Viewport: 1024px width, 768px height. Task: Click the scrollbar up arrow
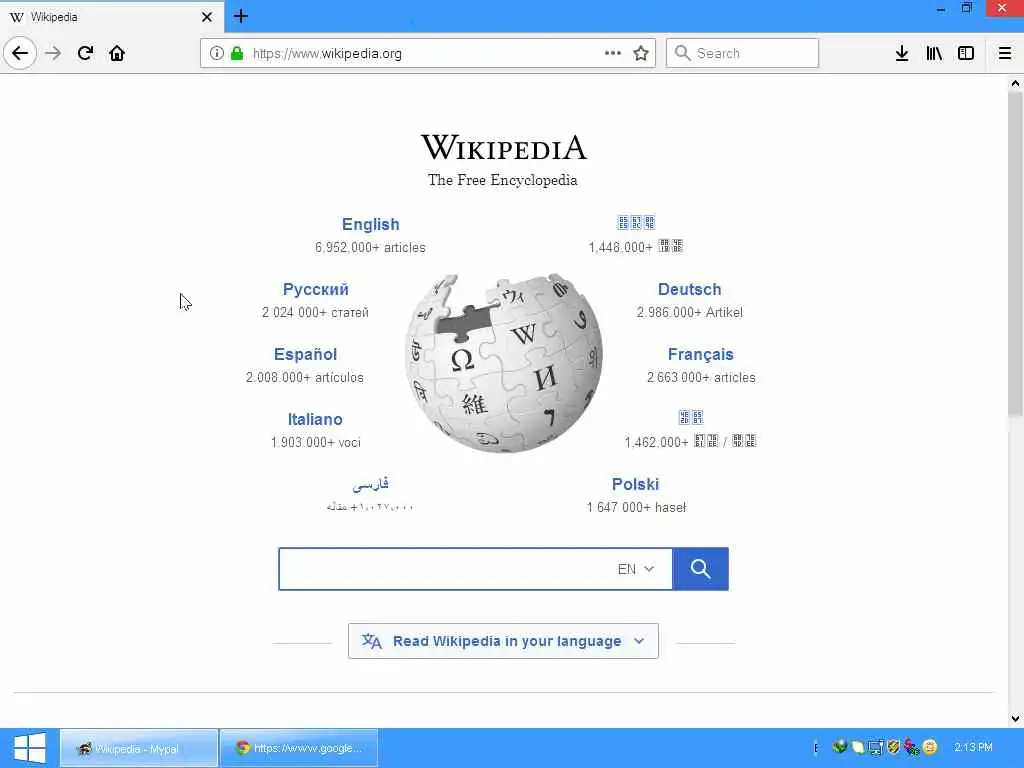click(1015, 84)
